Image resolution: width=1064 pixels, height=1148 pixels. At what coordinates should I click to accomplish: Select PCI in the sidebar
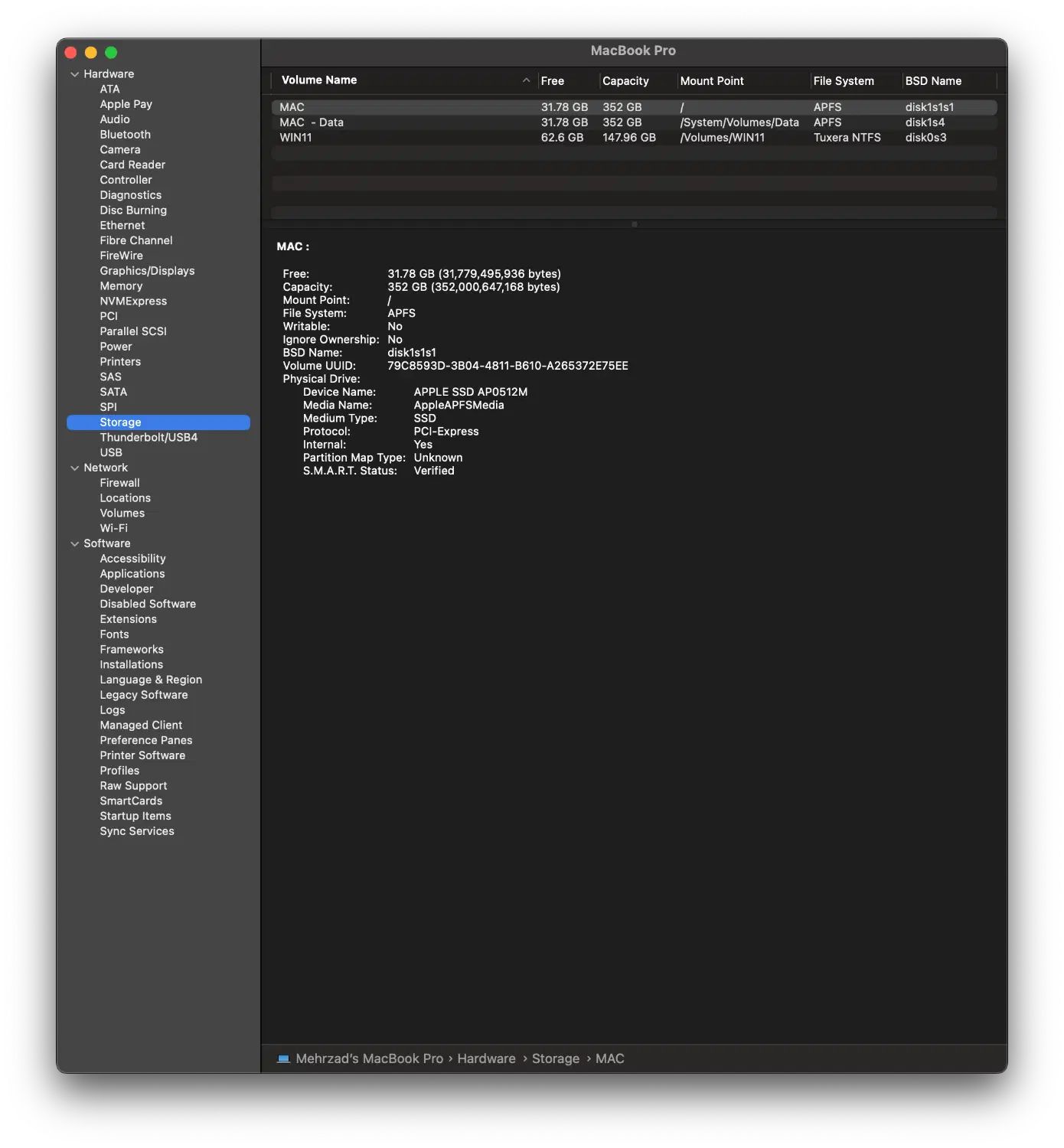click(109, 317)
